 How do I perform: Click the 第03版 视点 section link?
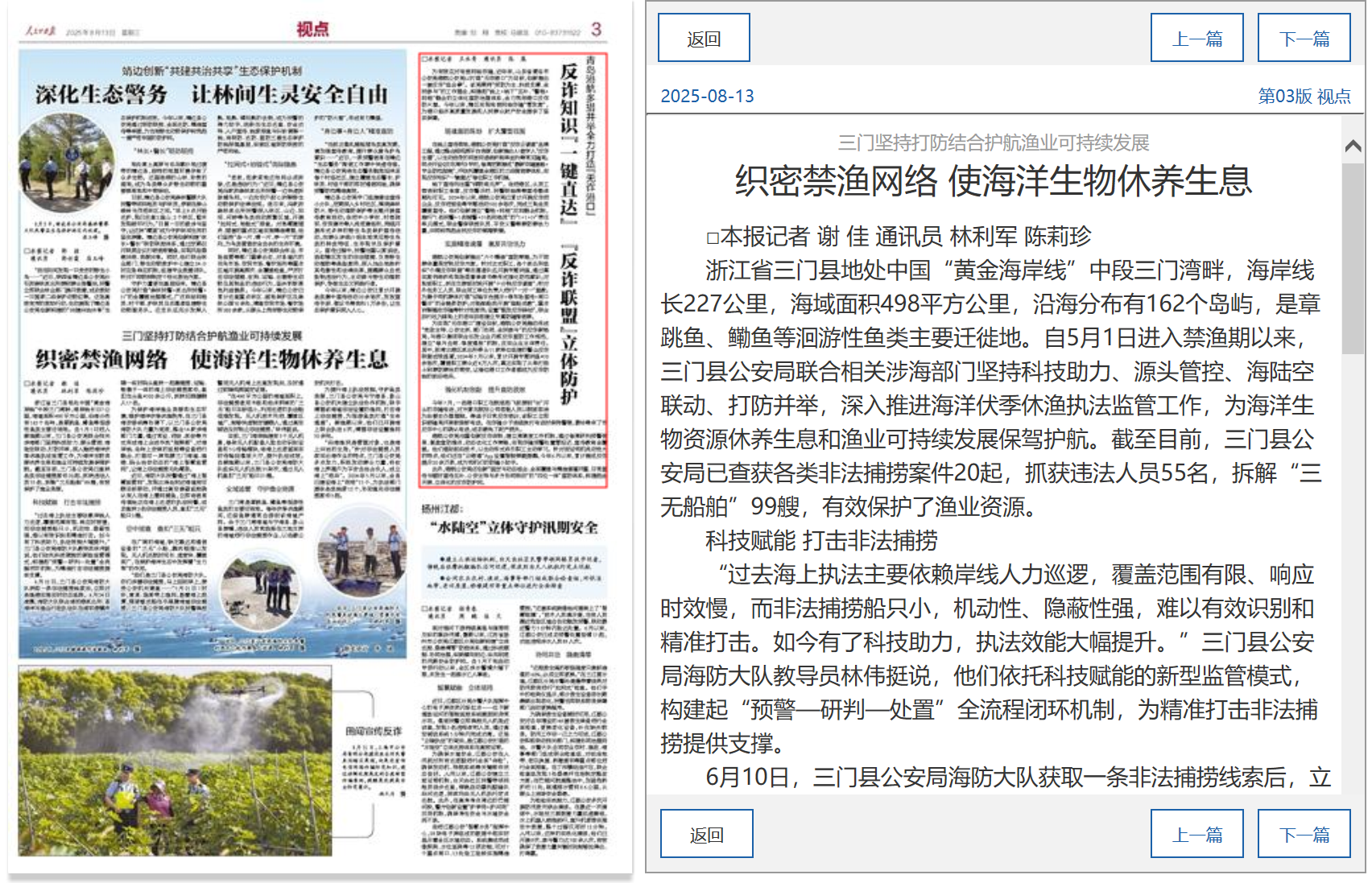point(1304,96)
